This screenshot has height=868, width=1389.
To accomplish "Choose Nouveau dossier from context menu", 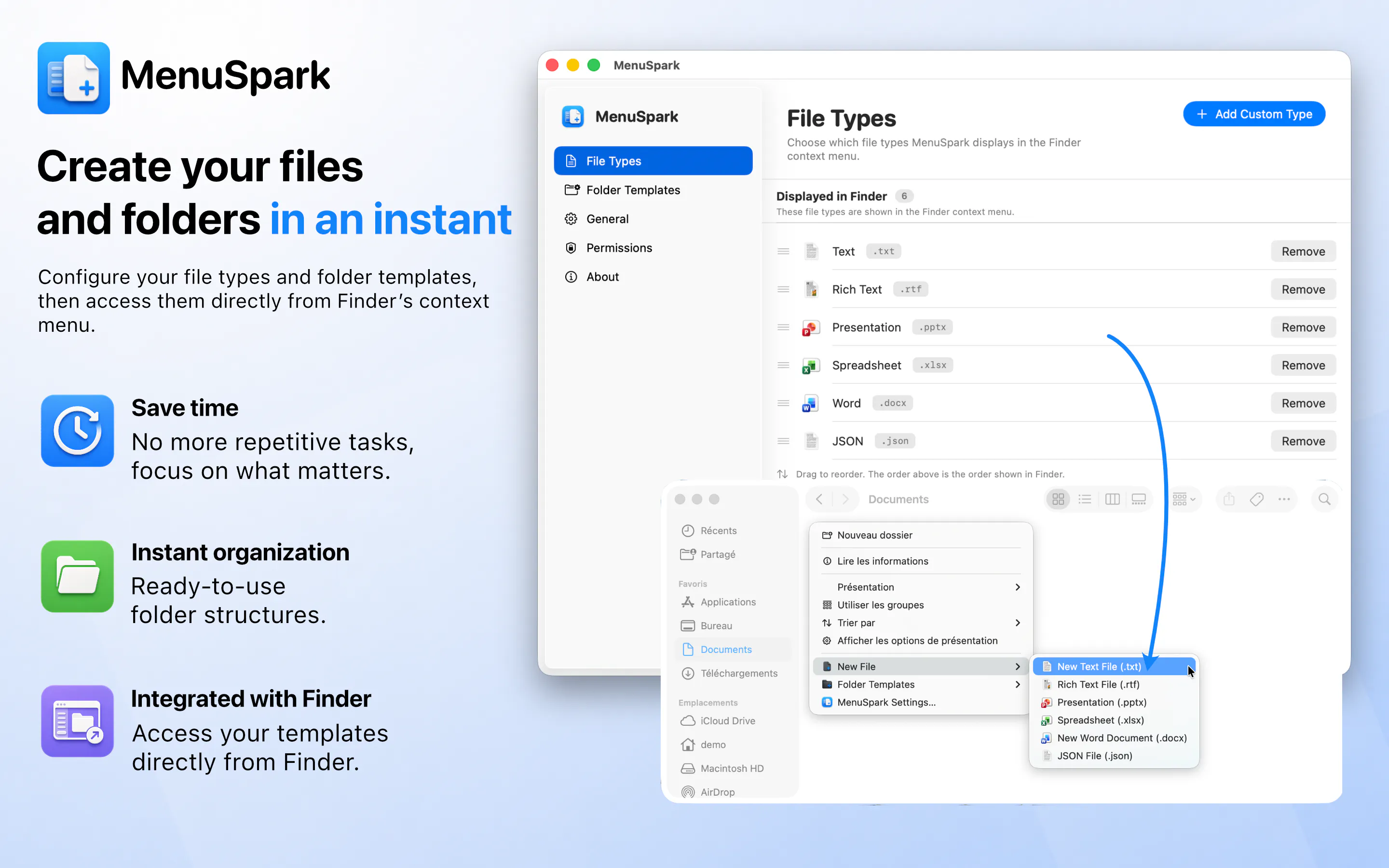I will click(921, 535).
